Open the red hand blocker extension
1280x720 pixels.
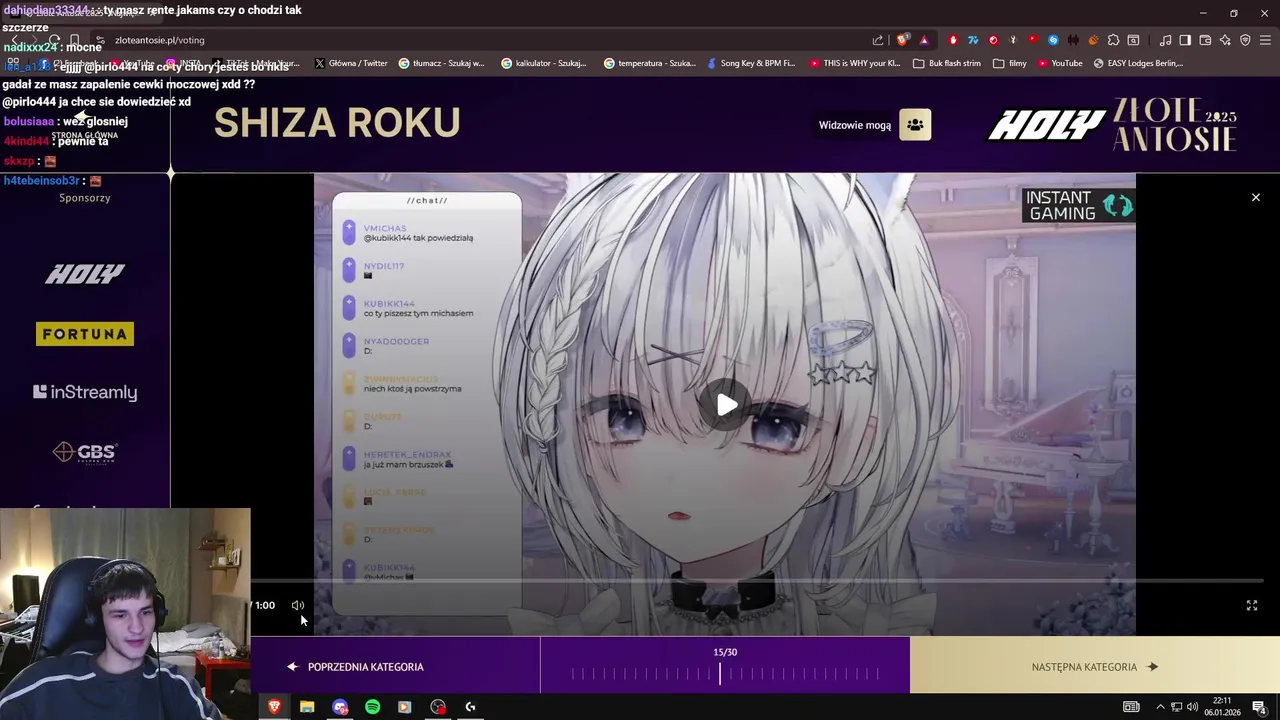point(953,40)
